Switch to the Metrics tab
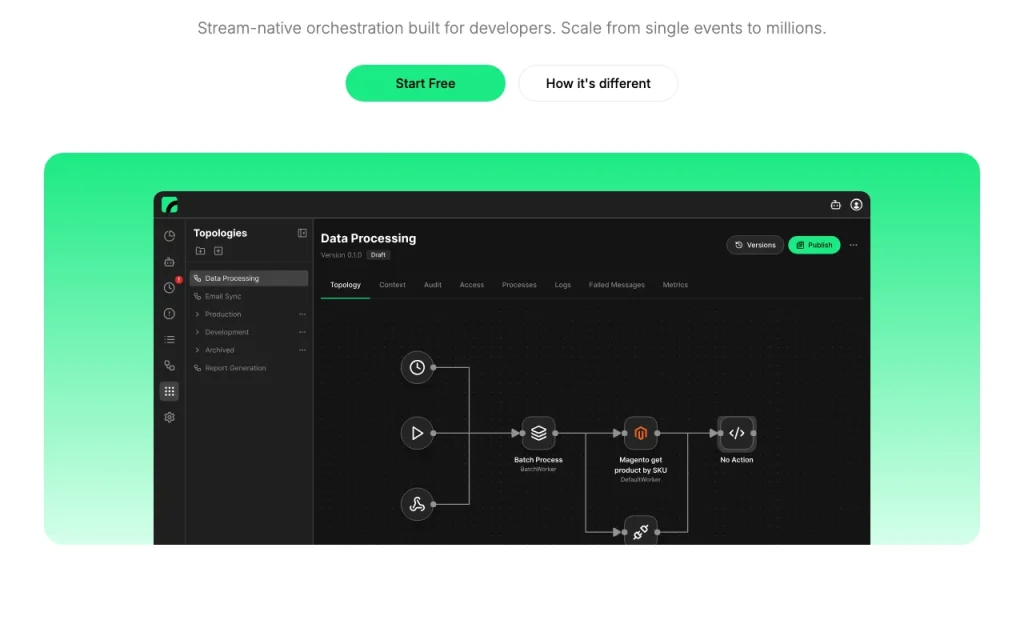This screenshot has width=1024, height=640. pyautogui.click(x=675, y=285)
